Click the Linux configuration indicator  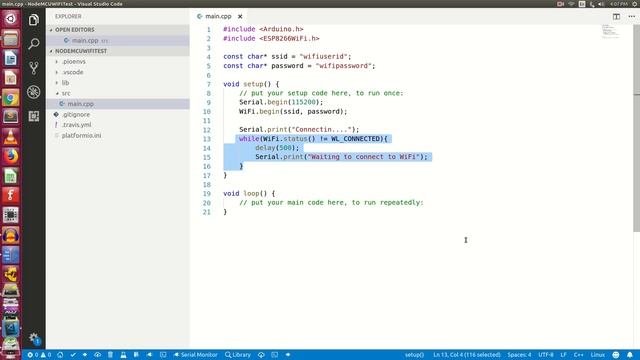click(598, 355)
